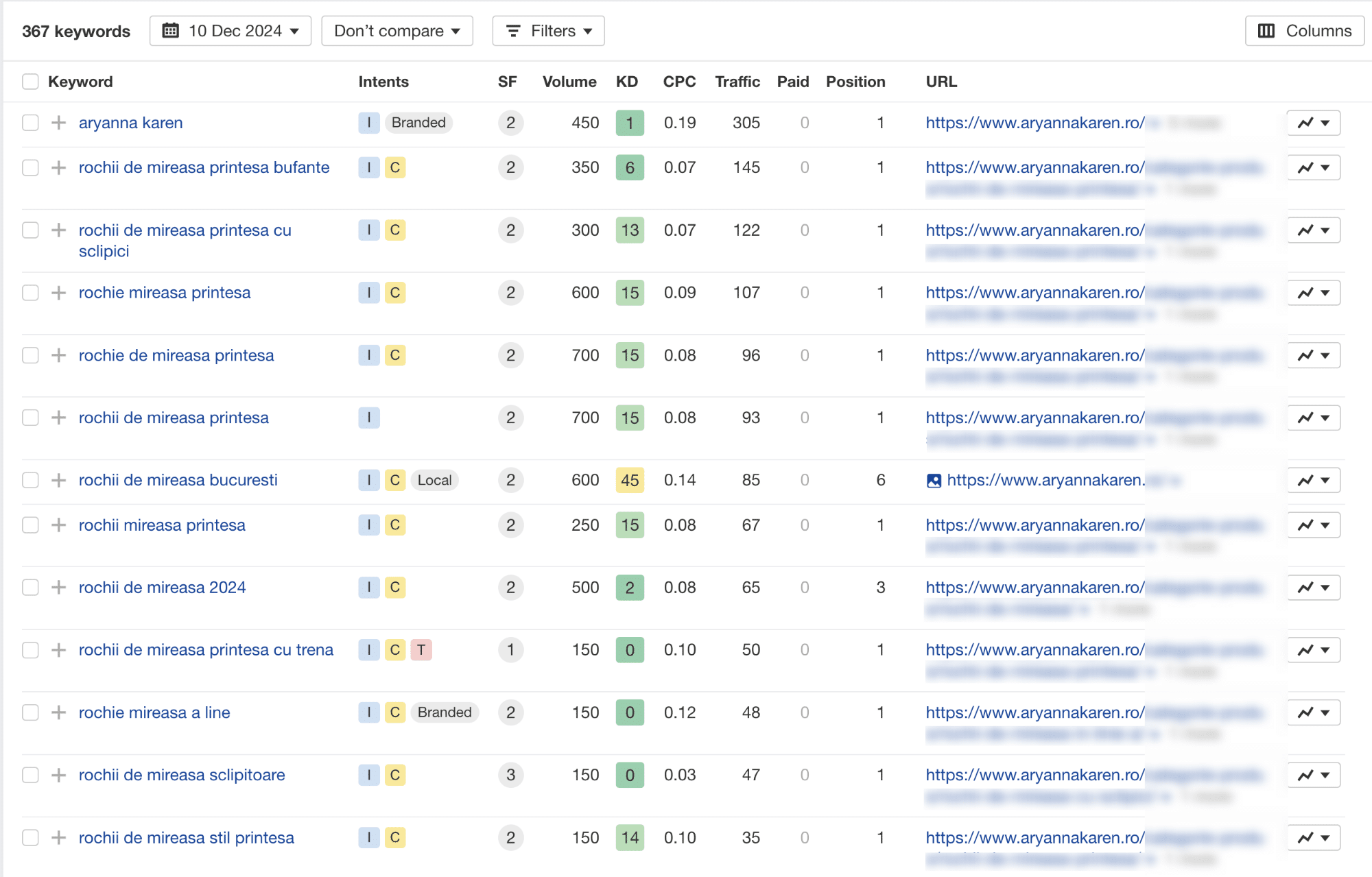Select all keywords using the header checkbox
The width and height of the screenshot is (1372, 877).
point(30,82)
